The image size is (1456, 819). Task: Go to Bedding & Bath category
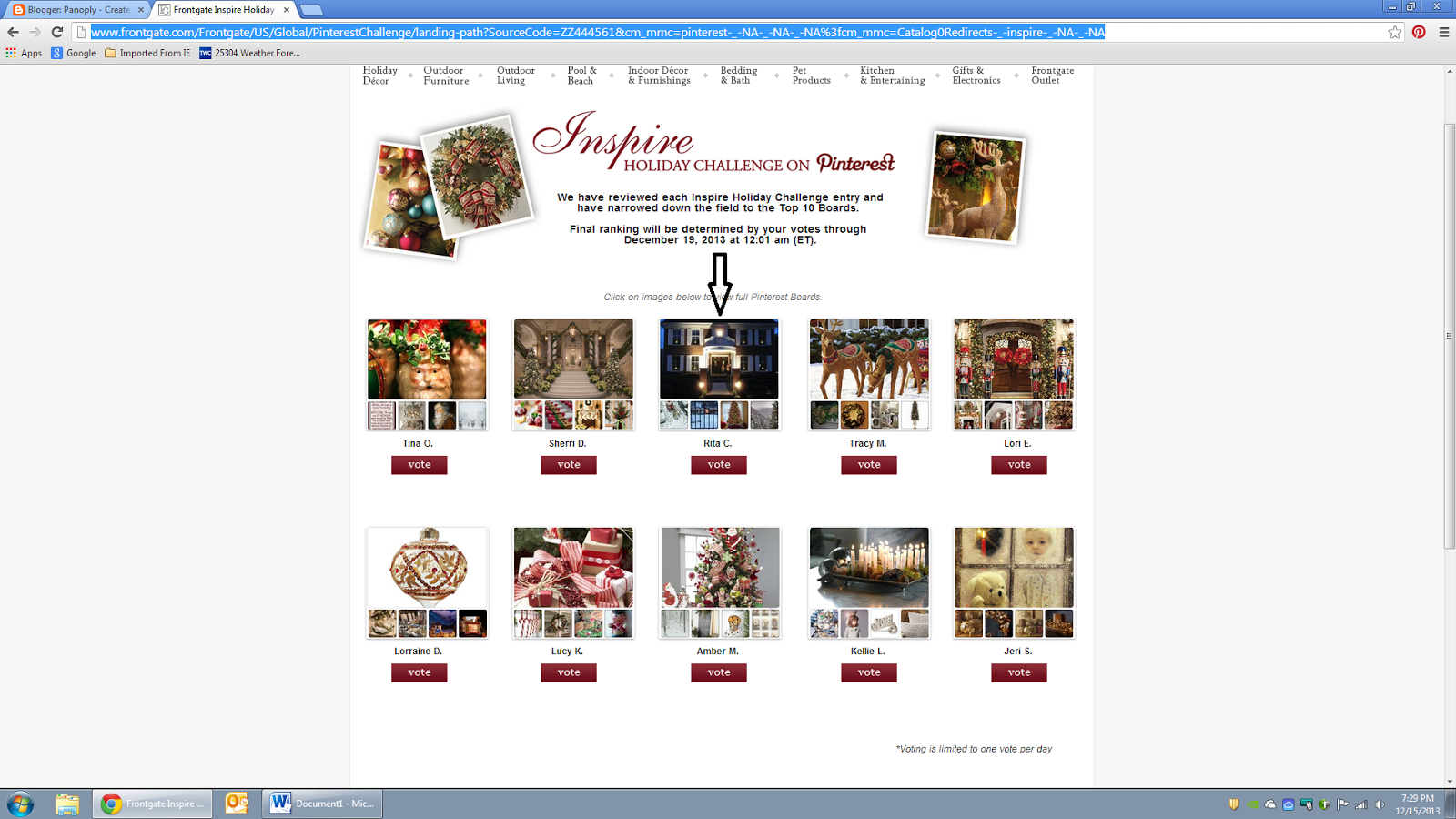pyautogui.click(x=739, y=76)
